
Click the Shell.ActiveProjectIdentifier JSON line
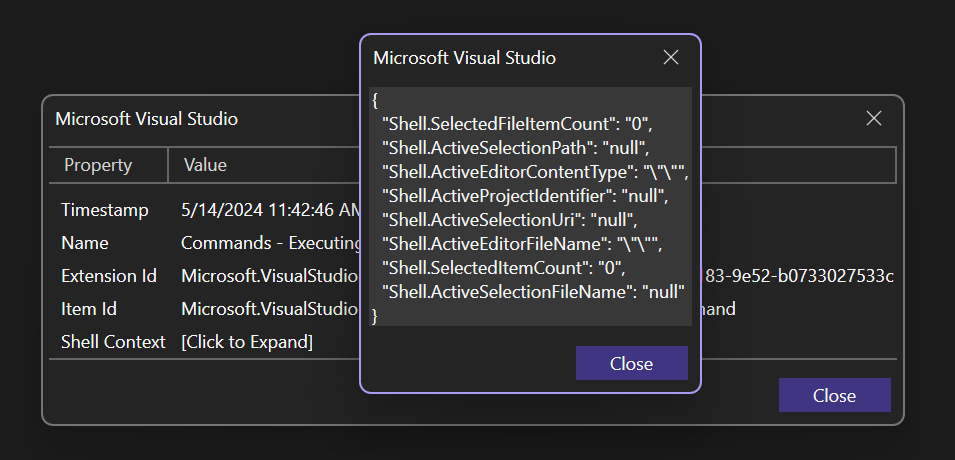point(526,196)
